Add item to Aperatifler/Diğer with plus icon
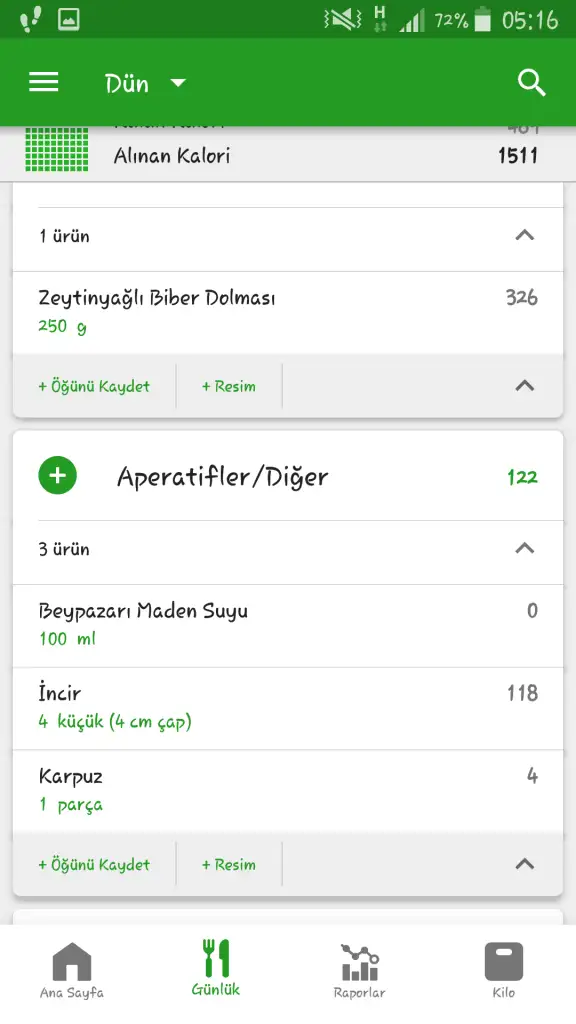 (x=57, y=475)
